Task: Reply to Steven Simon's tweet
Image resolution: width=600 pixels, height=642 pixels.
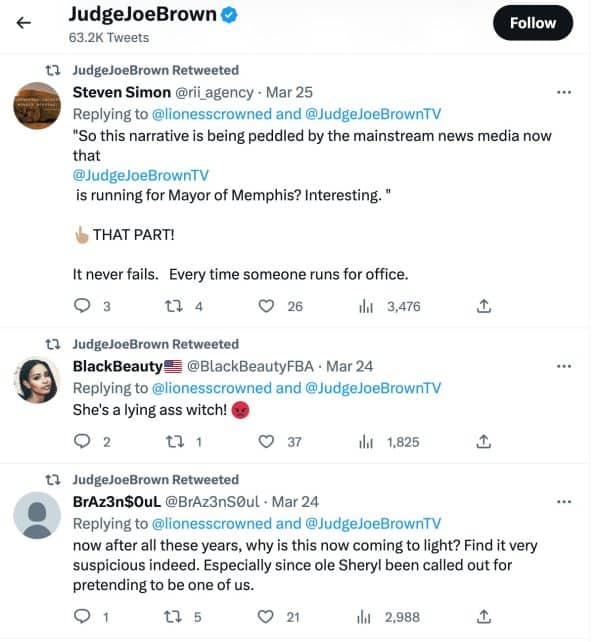Action: click(x=83, y=306)
